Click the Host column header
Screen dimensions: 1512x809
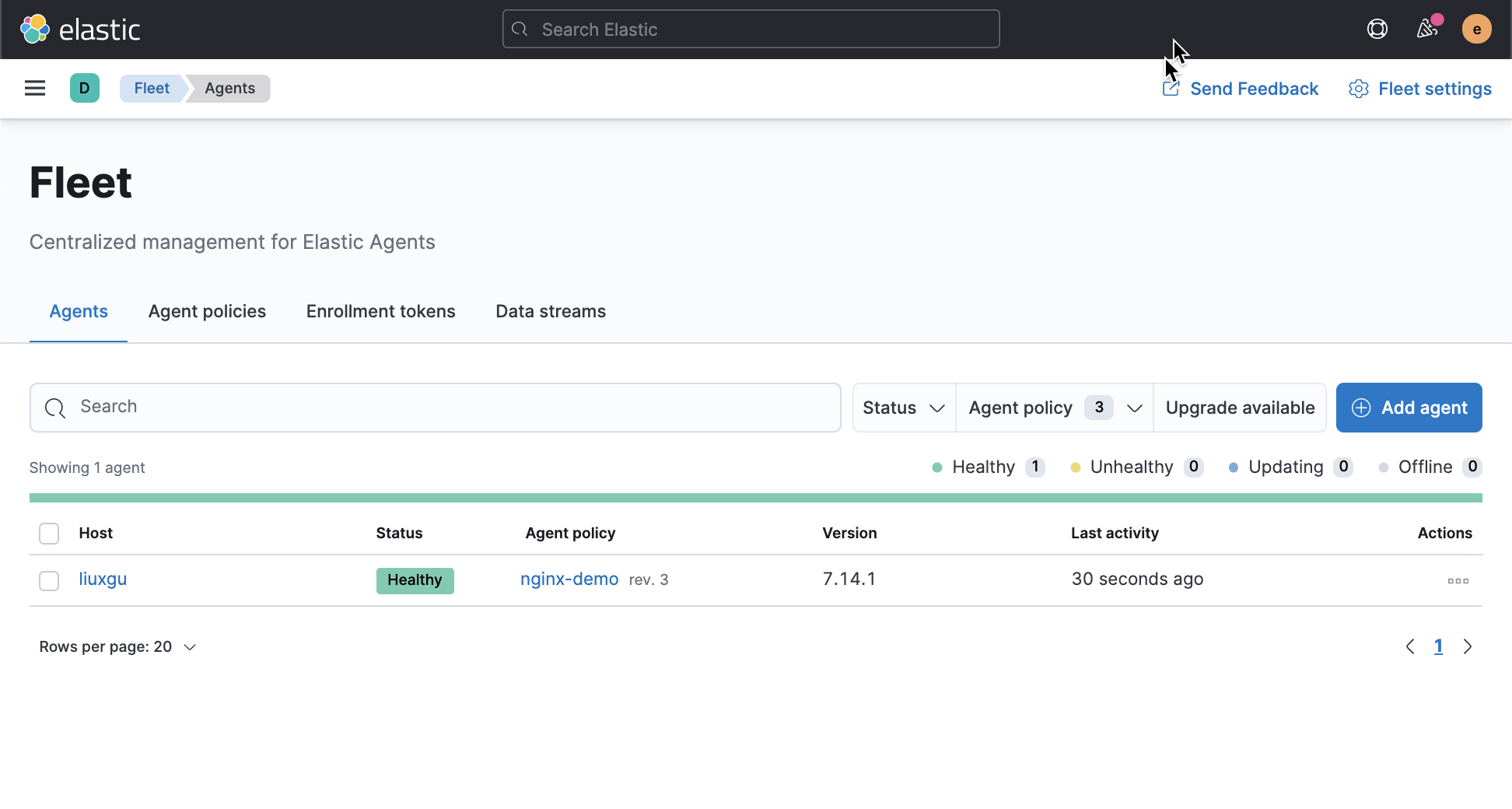(x=96, y=533)
